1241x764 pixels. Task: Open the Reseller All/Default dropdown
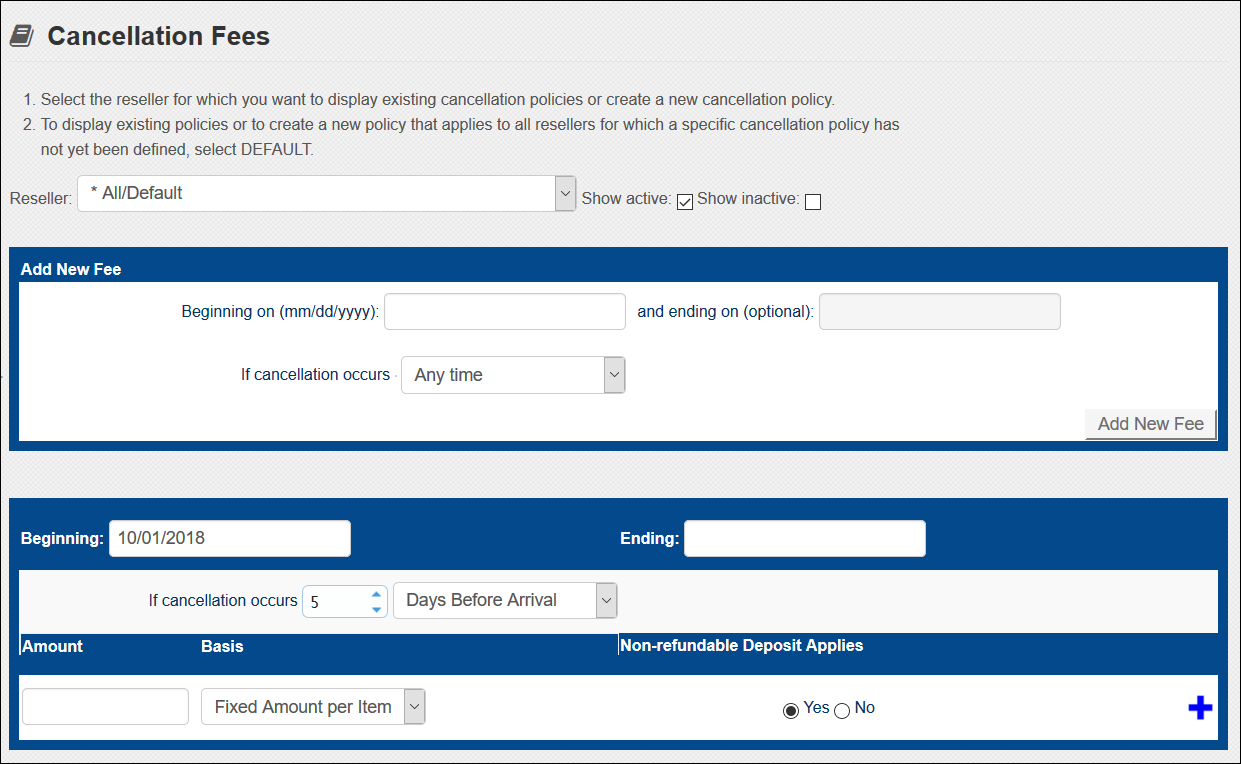point(326,193)
